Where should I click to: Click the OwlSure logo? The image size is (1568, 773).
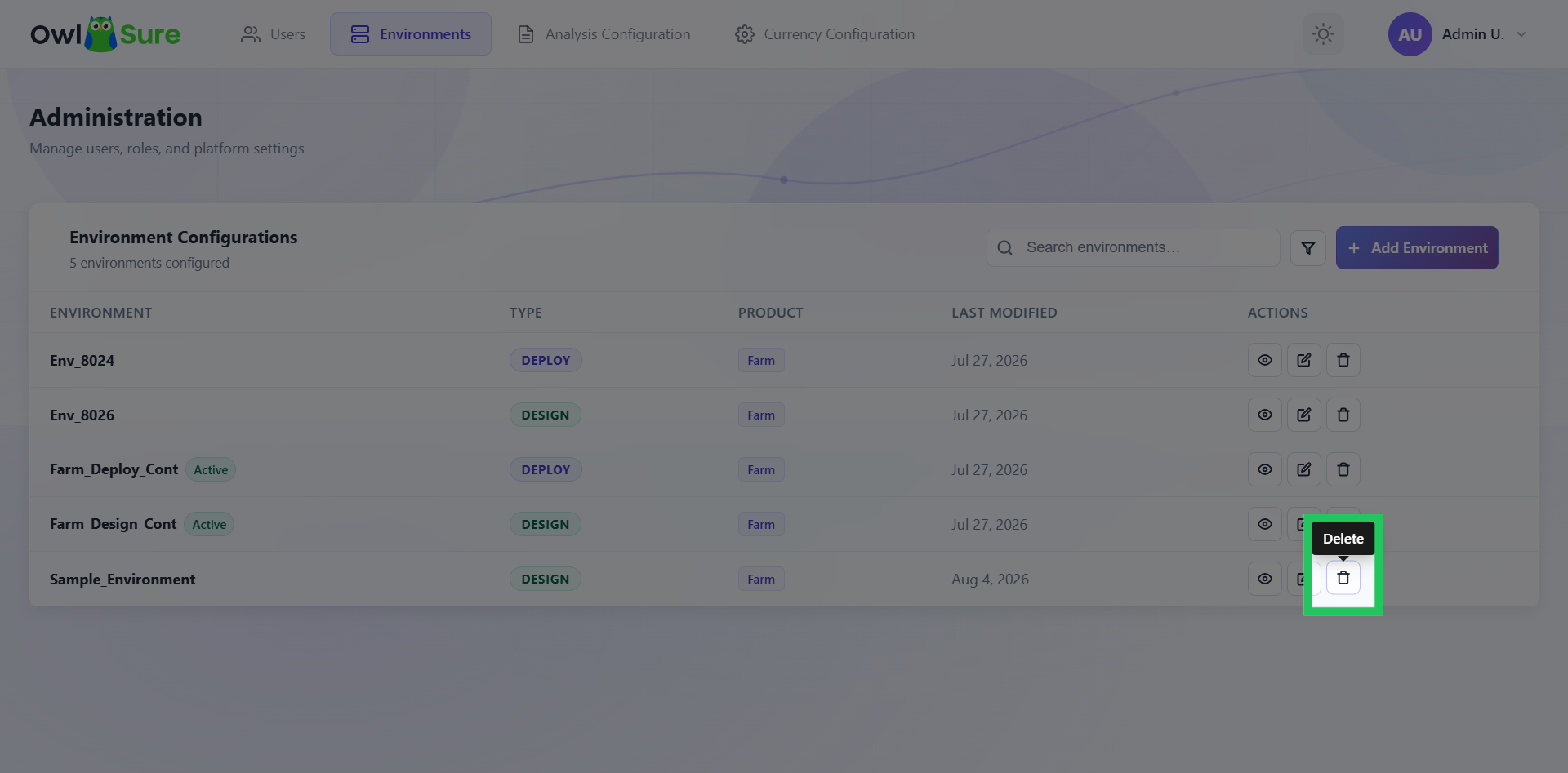pos(105,34)
